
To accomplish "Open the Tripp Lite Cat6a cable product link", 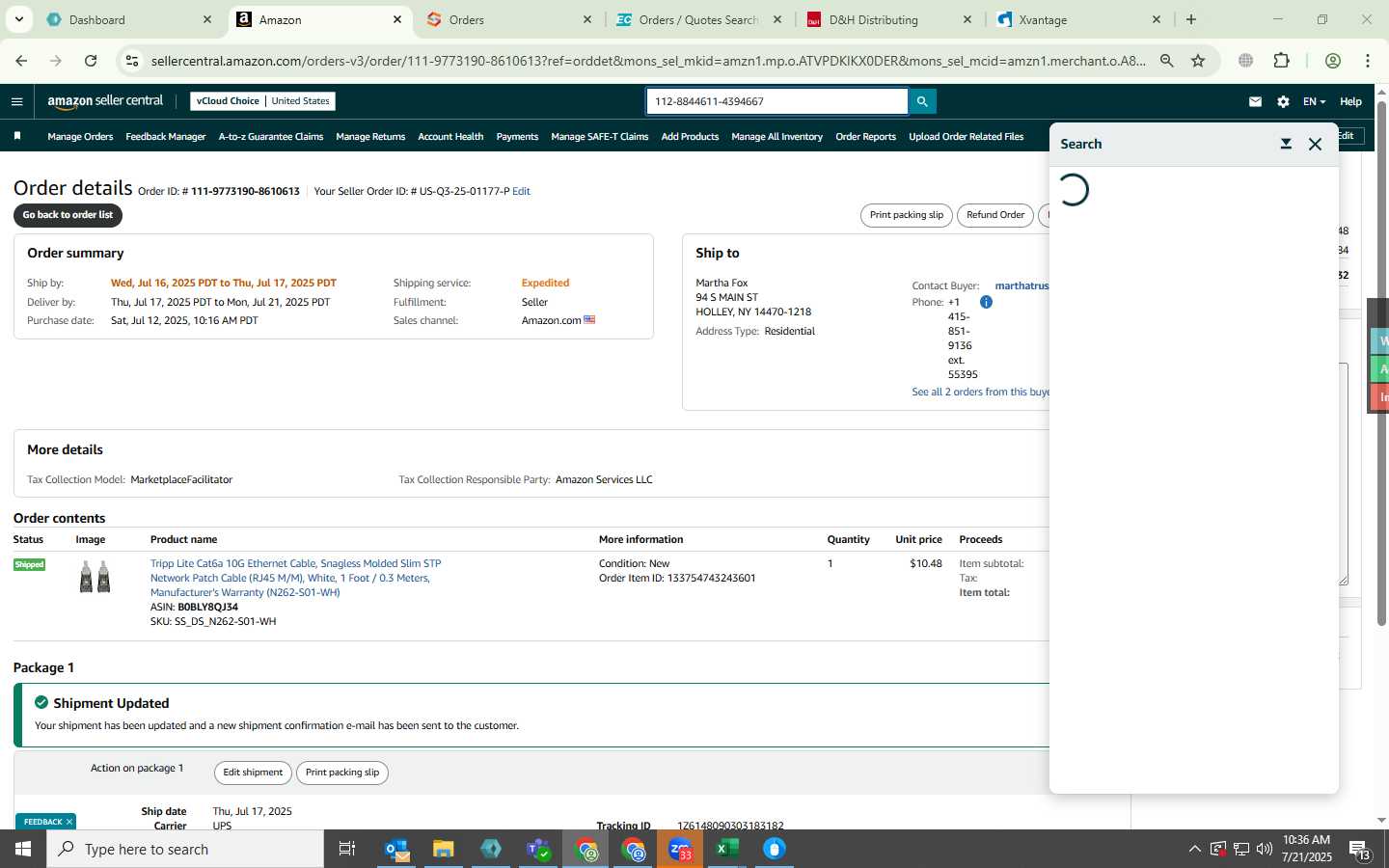I will click(x=295, y=578).
